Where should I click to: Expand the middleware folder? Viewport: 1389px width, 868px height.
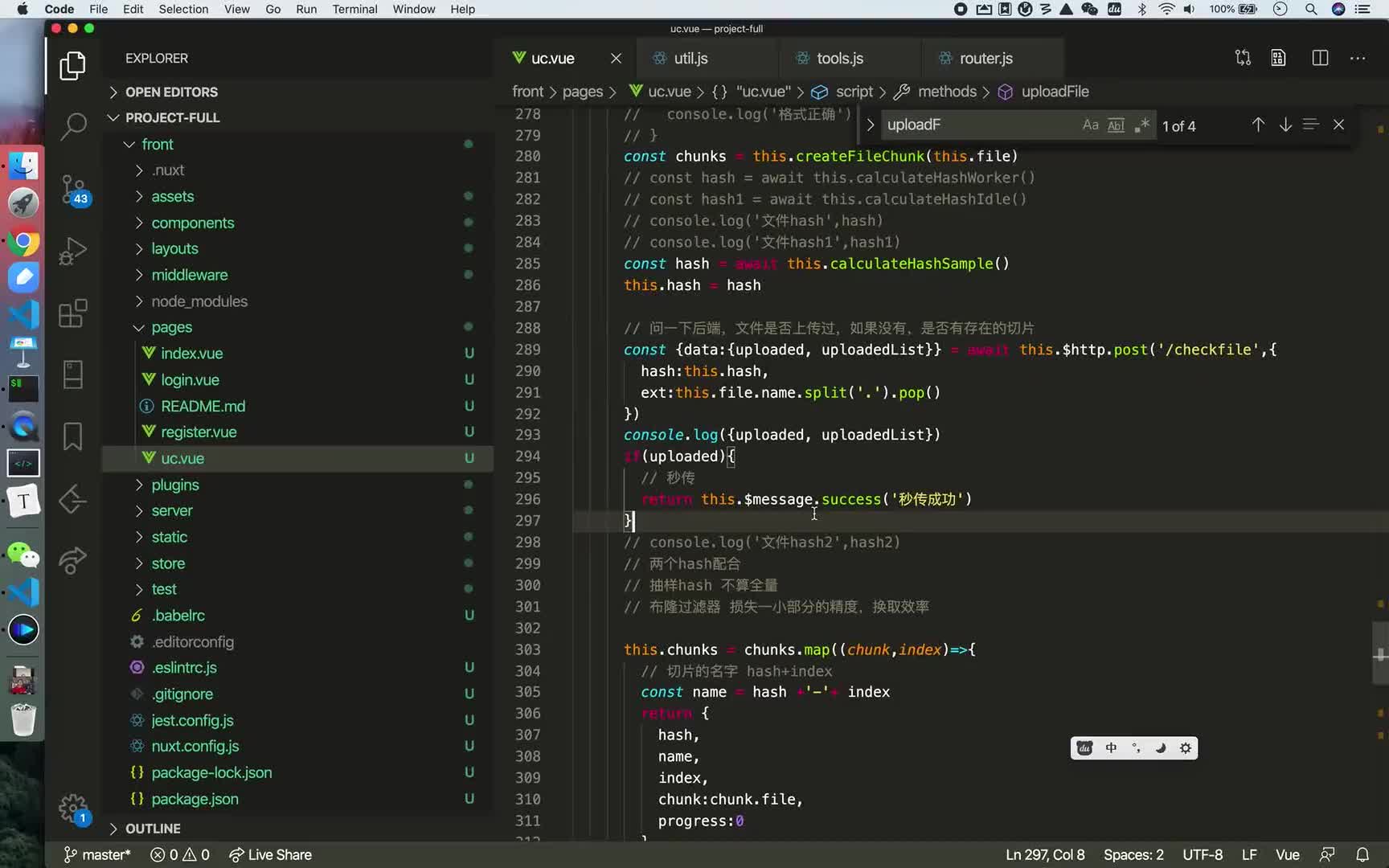tap(297, 275)
